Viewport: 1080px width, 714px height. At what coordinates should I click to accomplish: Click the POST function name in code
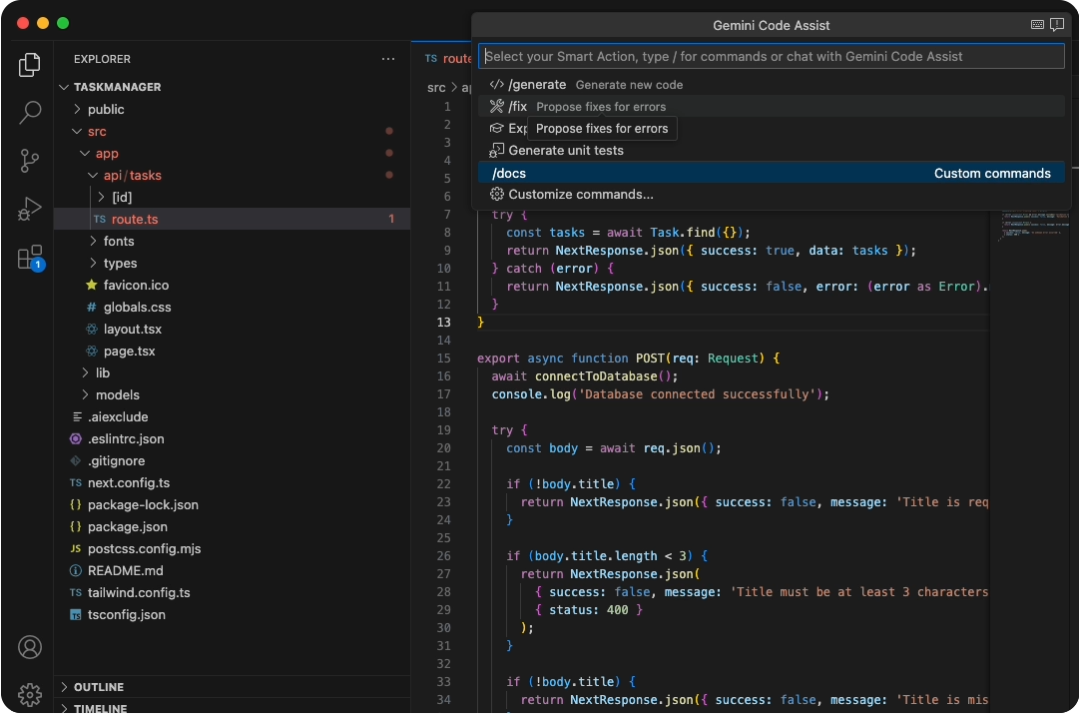pyautogui.click(x=650, y=358)
